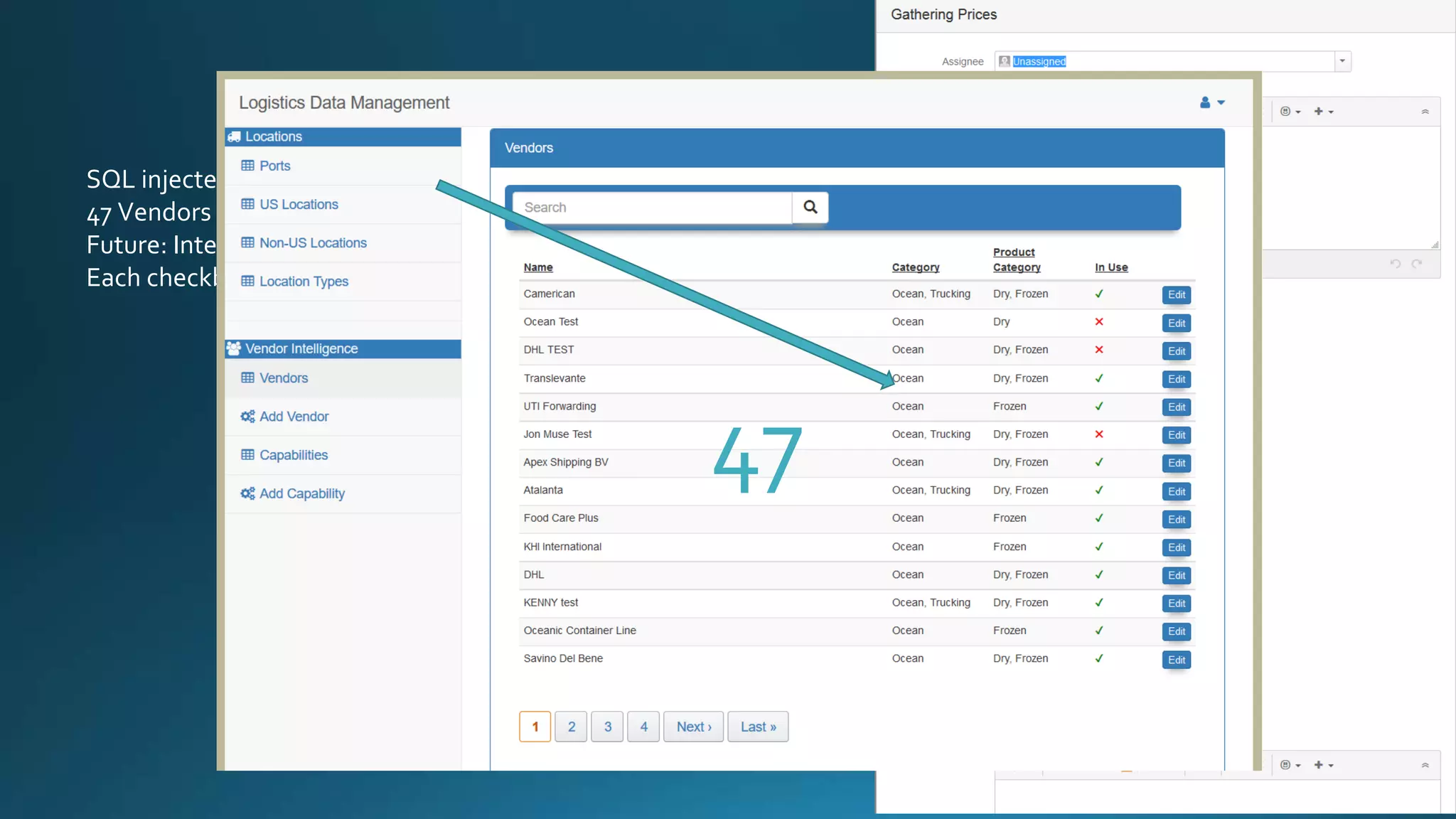The height and width of the screenshot is (819, 1456).
Task: Edit the Food Care Plus vendor
Action: click(1177, 519)
